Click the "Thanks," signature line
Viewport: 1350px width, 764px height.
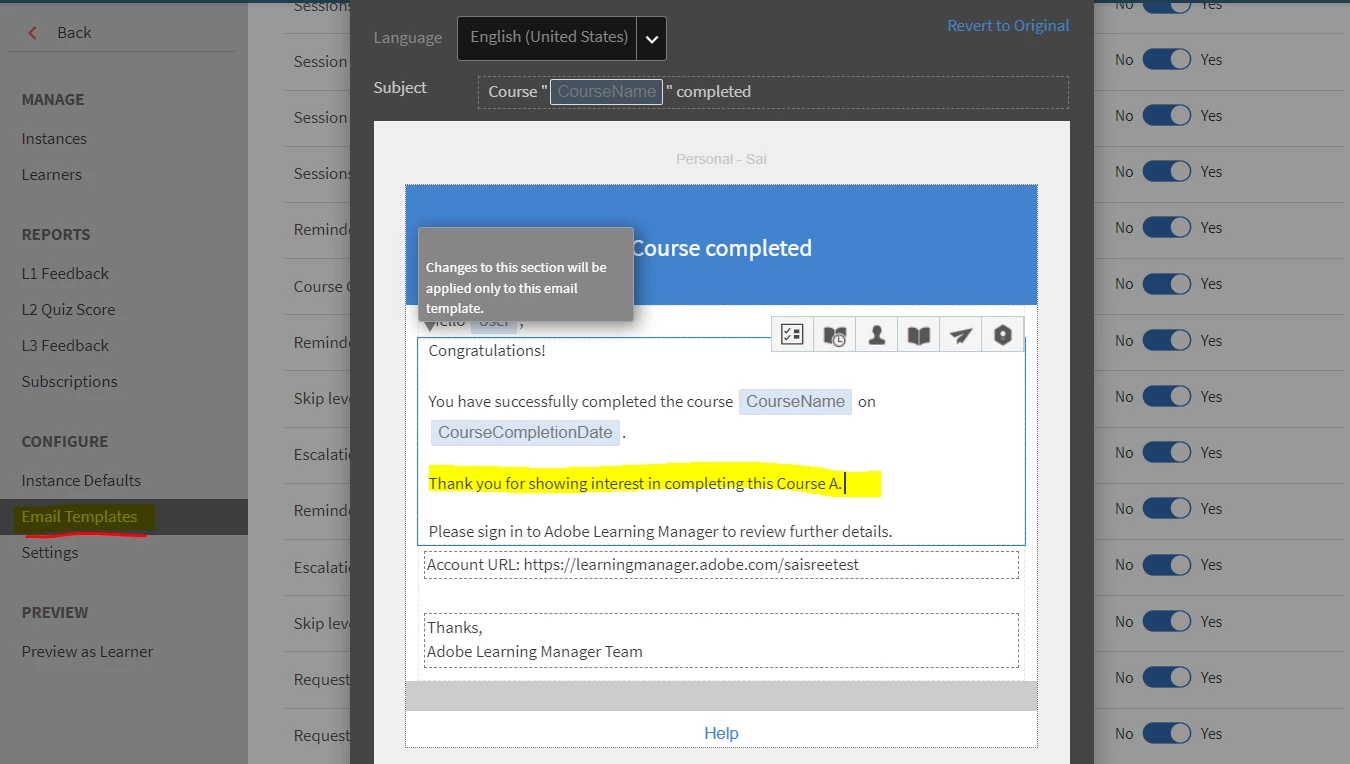[455, 628]
